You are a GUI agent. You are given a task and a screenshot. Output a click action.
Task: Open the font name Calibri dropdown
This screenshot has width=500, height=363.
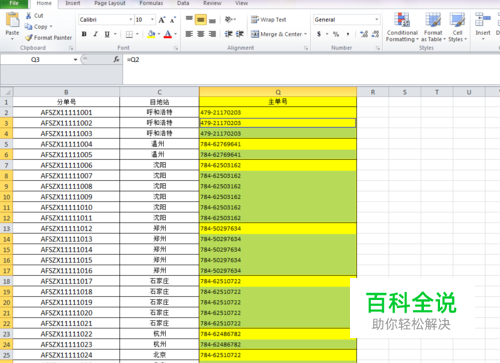(131, 20)
